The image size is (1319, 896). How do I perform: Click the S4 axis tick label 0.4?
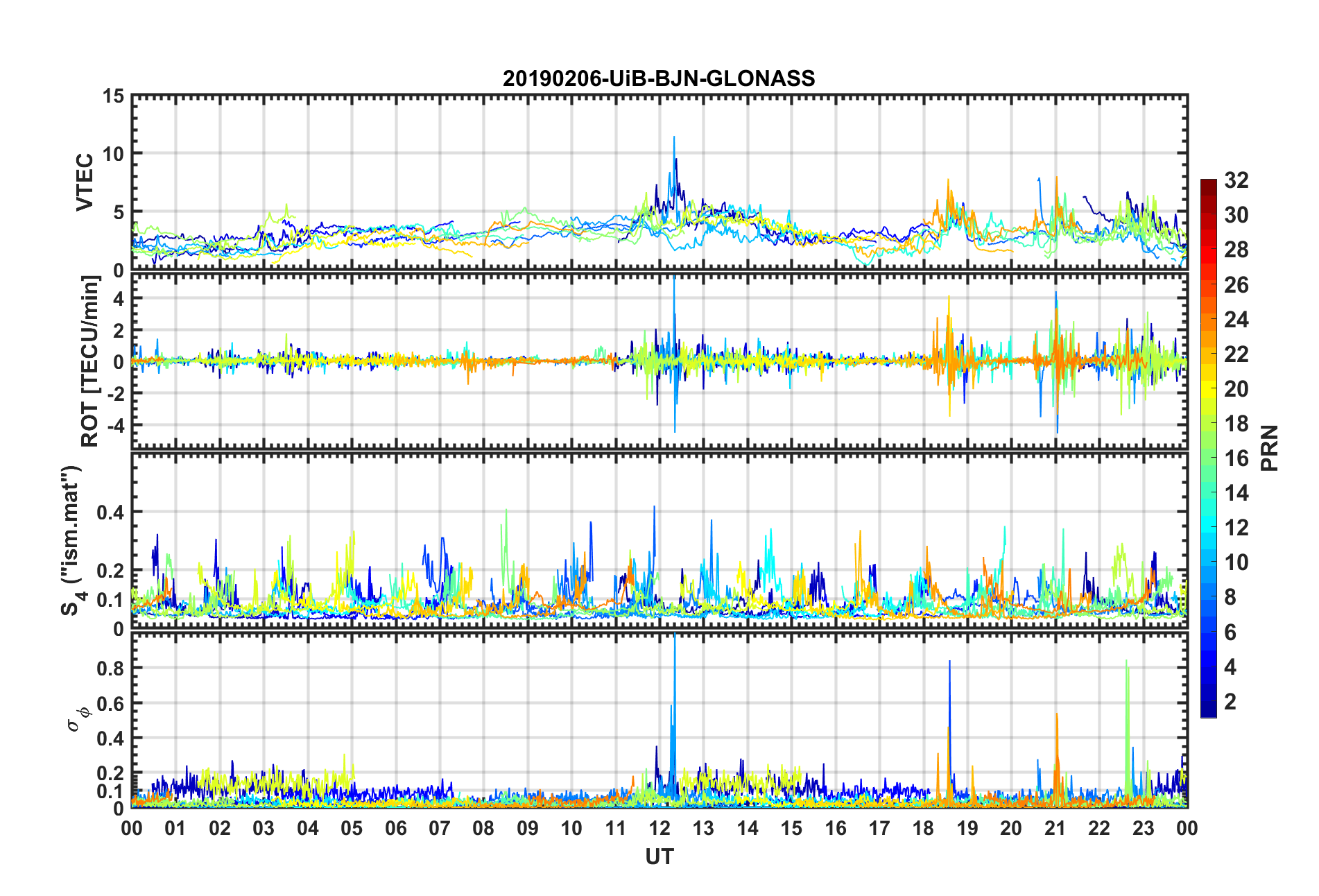coord(110,512)
